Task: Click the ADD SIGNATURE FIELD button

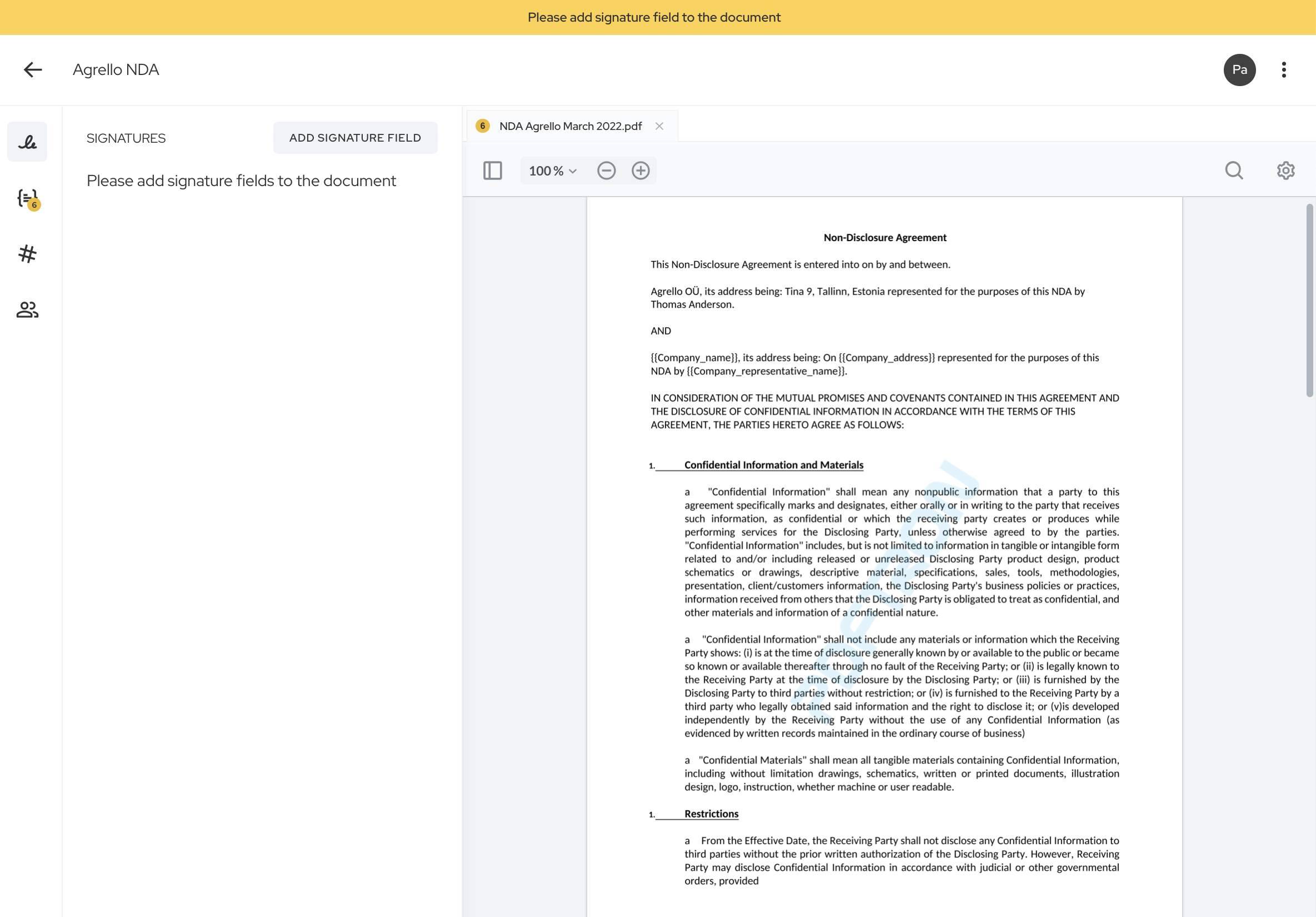Action: pyautogui.click(x=355, y=138)
